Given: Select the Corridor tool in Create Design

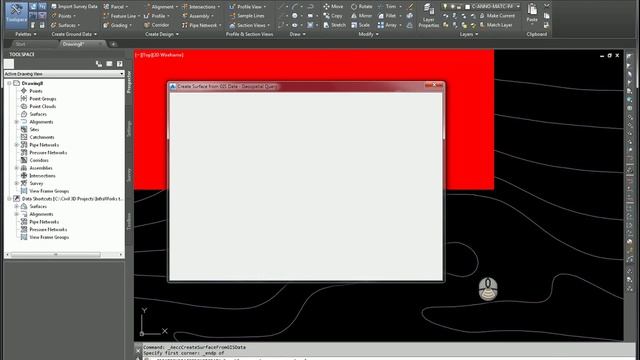Looking at the screenshot, I should point(157,25).
